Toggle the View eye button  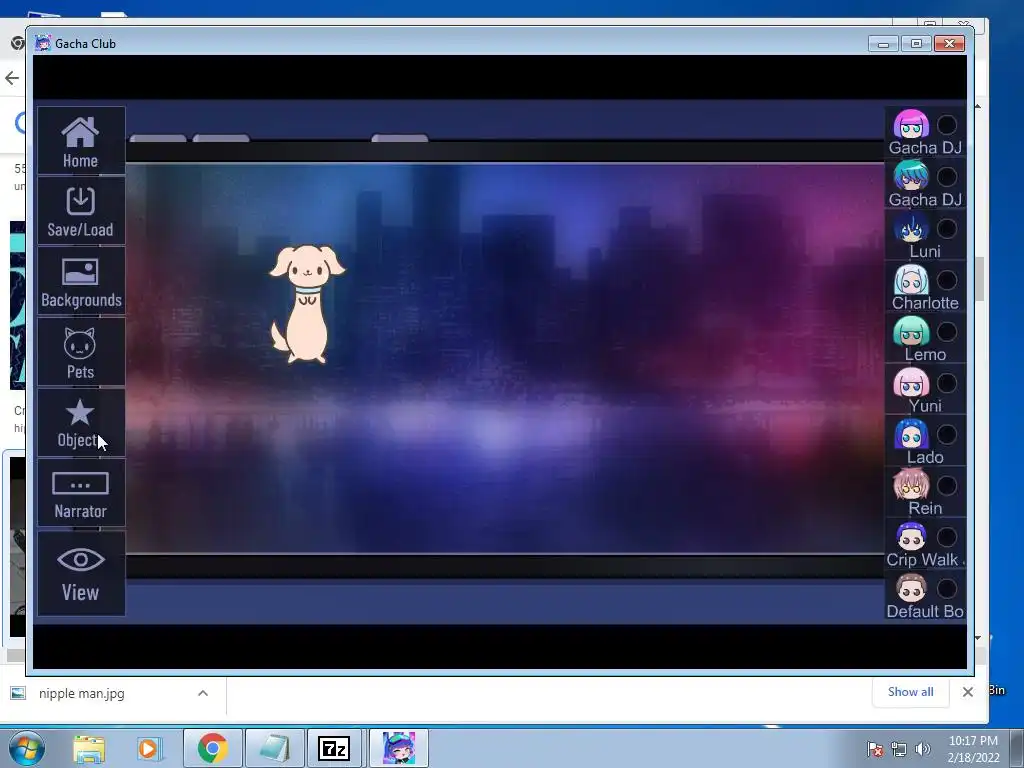pos(81,573)
